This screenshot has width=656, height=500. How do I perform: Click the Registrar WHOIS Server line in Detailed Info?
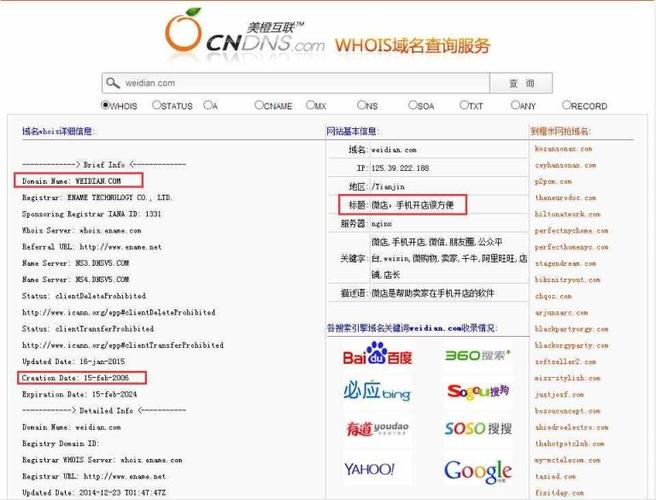tap(102, 460)
